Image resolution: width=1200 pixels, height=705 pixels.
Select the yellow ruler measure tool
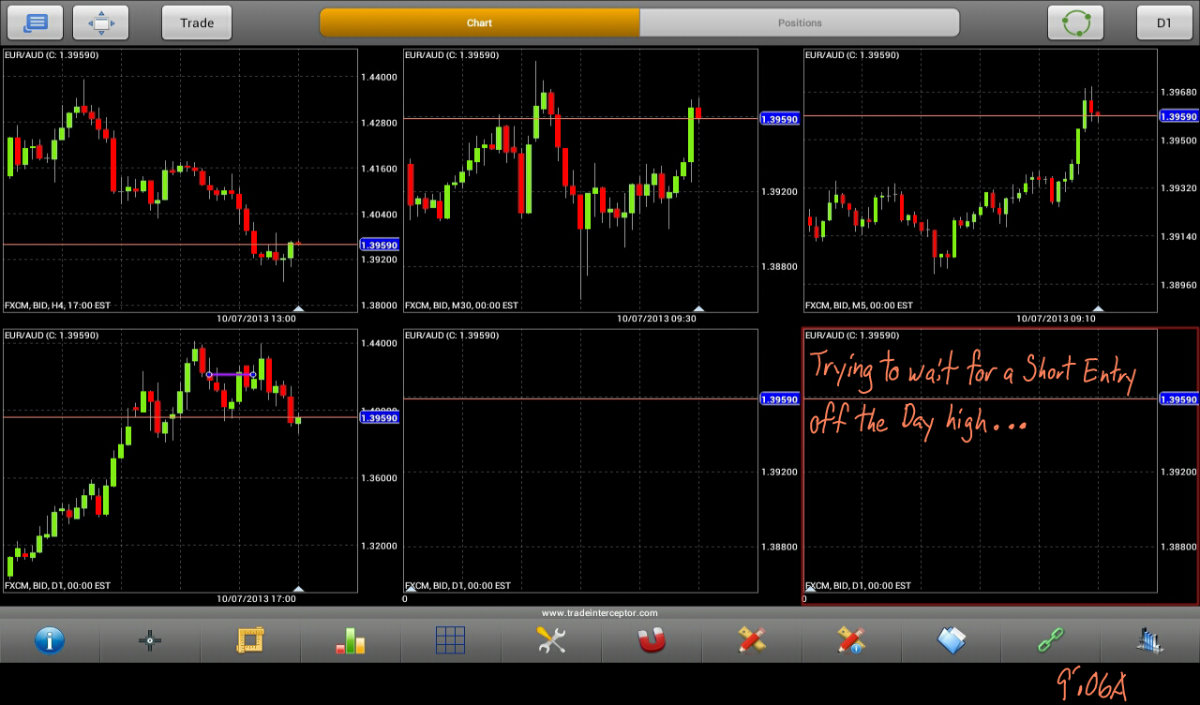pos(250,641)
